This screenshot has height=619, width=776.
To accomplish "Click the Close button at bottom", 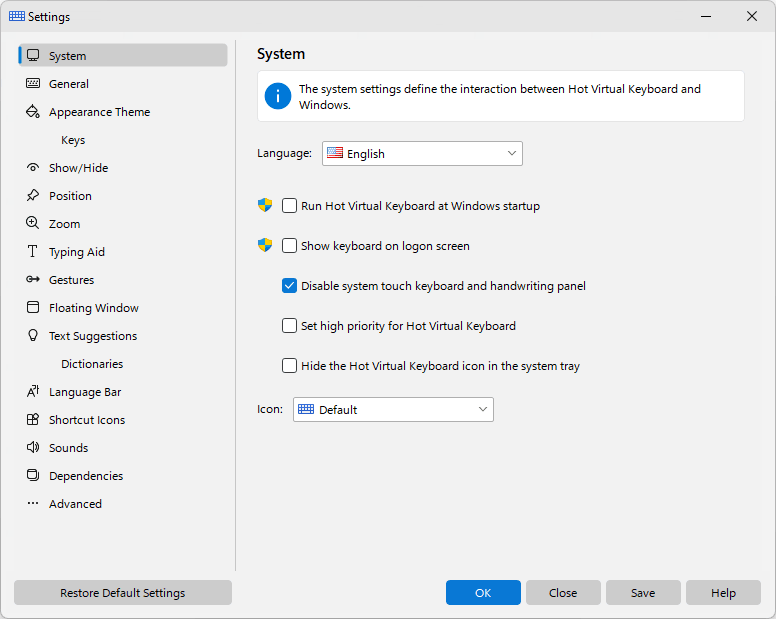I will (563, 592).
